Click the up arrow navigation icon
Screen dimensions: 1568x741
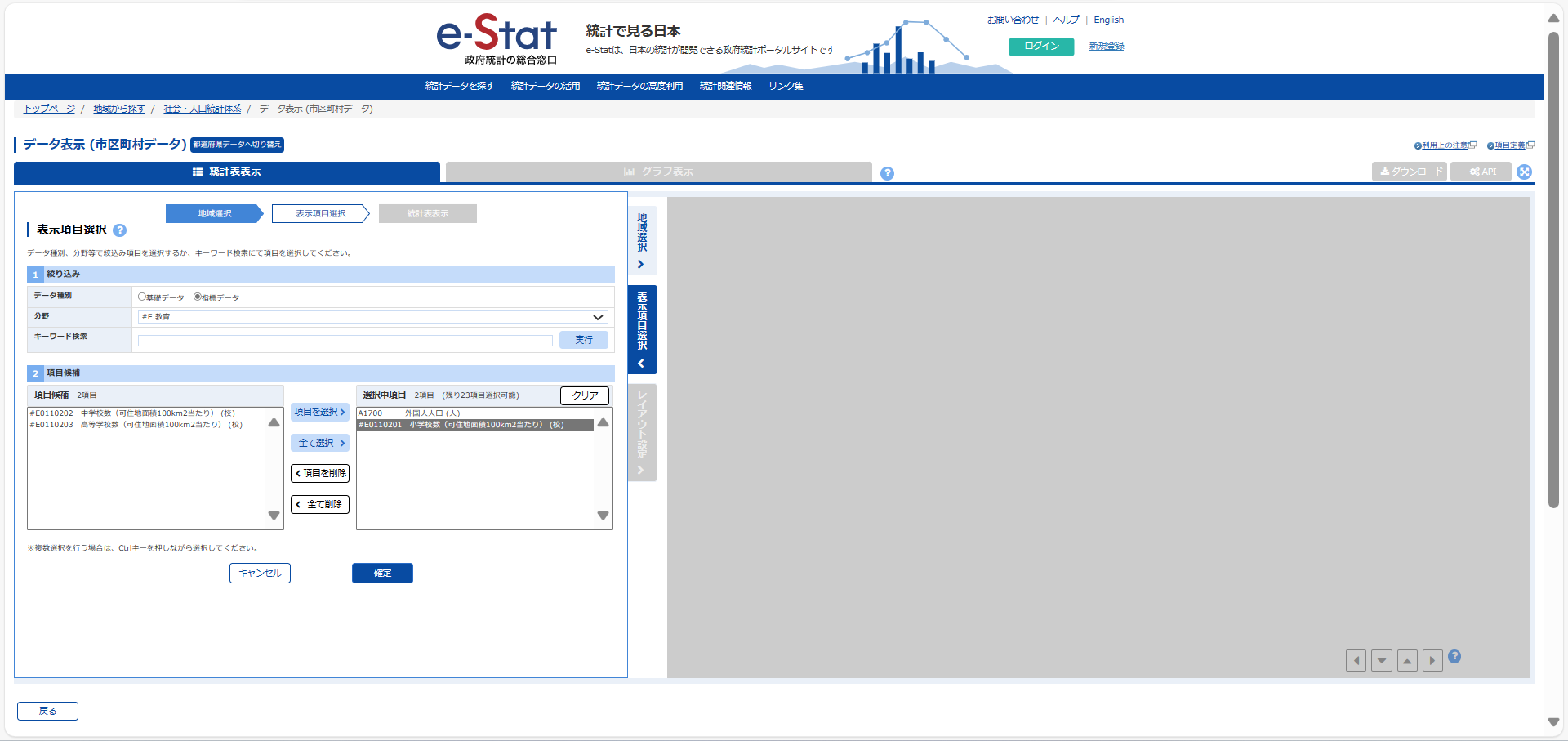point(1407,660)
